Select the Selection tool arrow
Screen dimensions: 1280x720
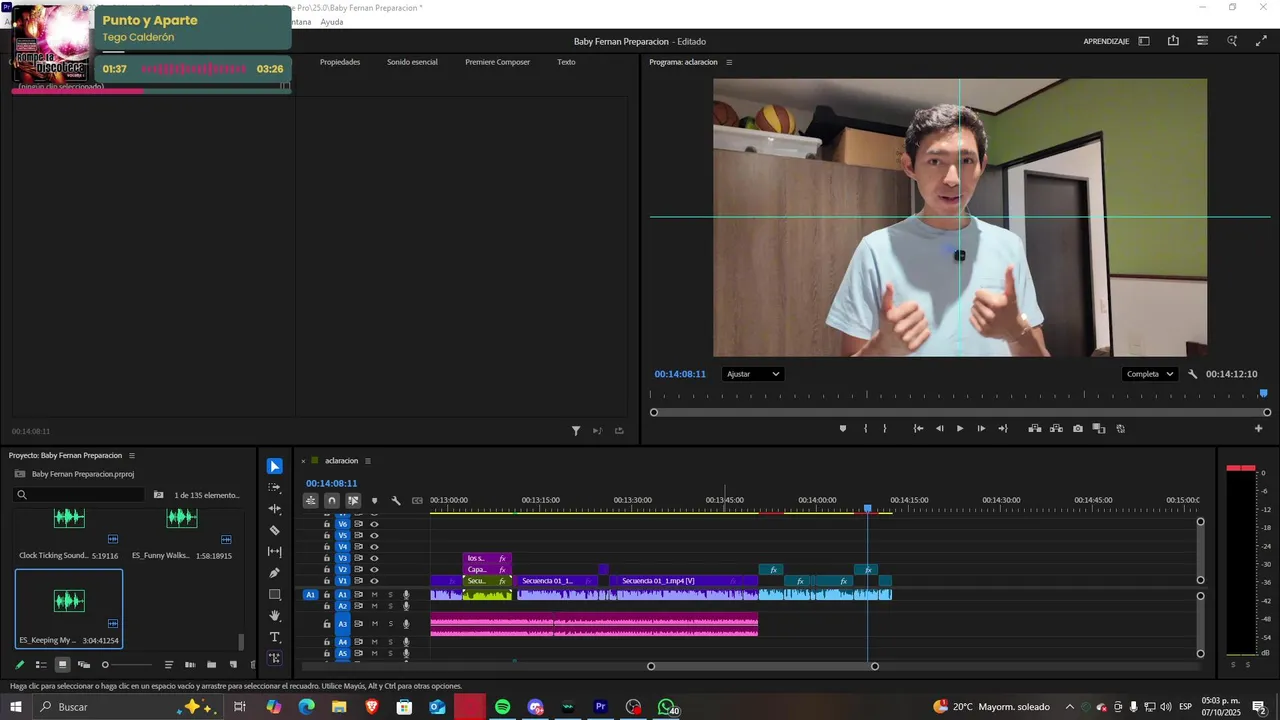click(275, 467)
